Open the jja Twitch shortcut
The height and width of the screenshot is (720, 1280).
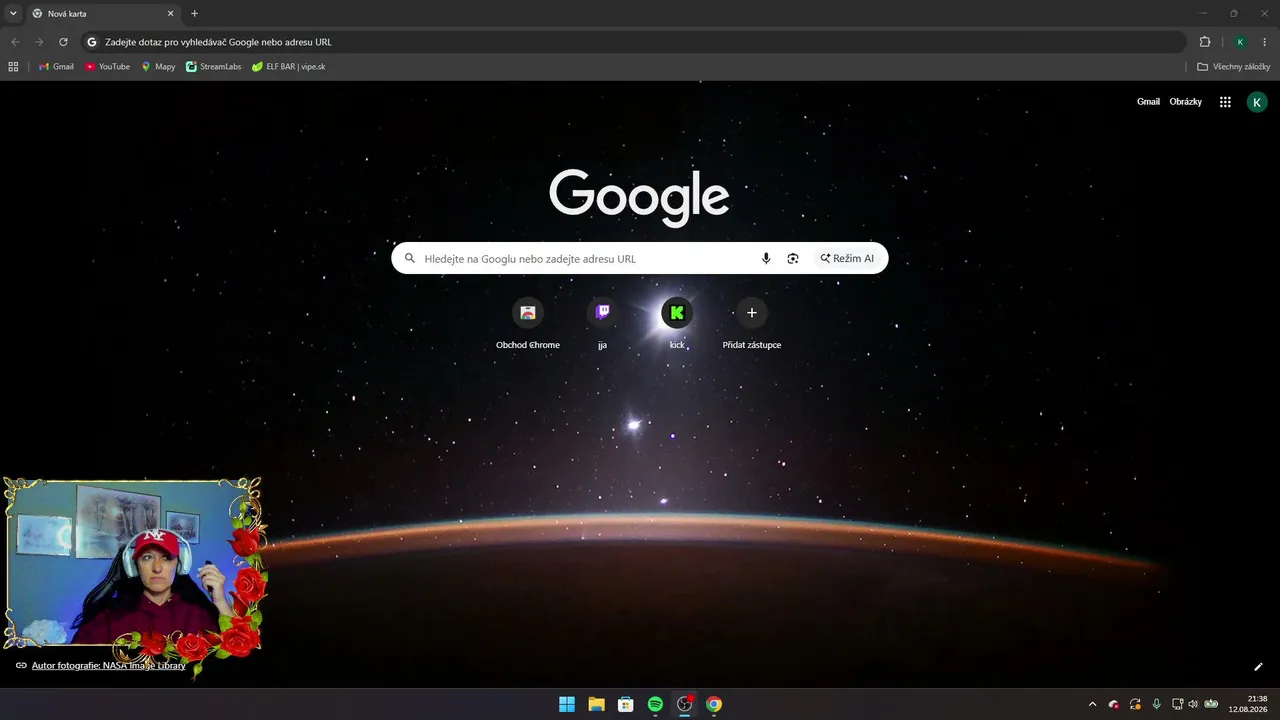click(x=602, y=323)
